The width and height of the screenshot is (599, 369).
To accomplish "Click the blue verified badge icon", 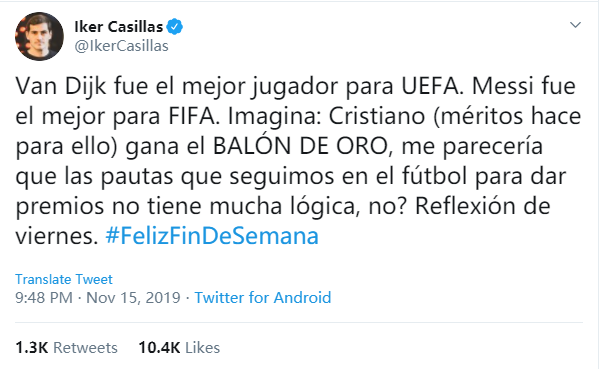I will click(175, 27).
